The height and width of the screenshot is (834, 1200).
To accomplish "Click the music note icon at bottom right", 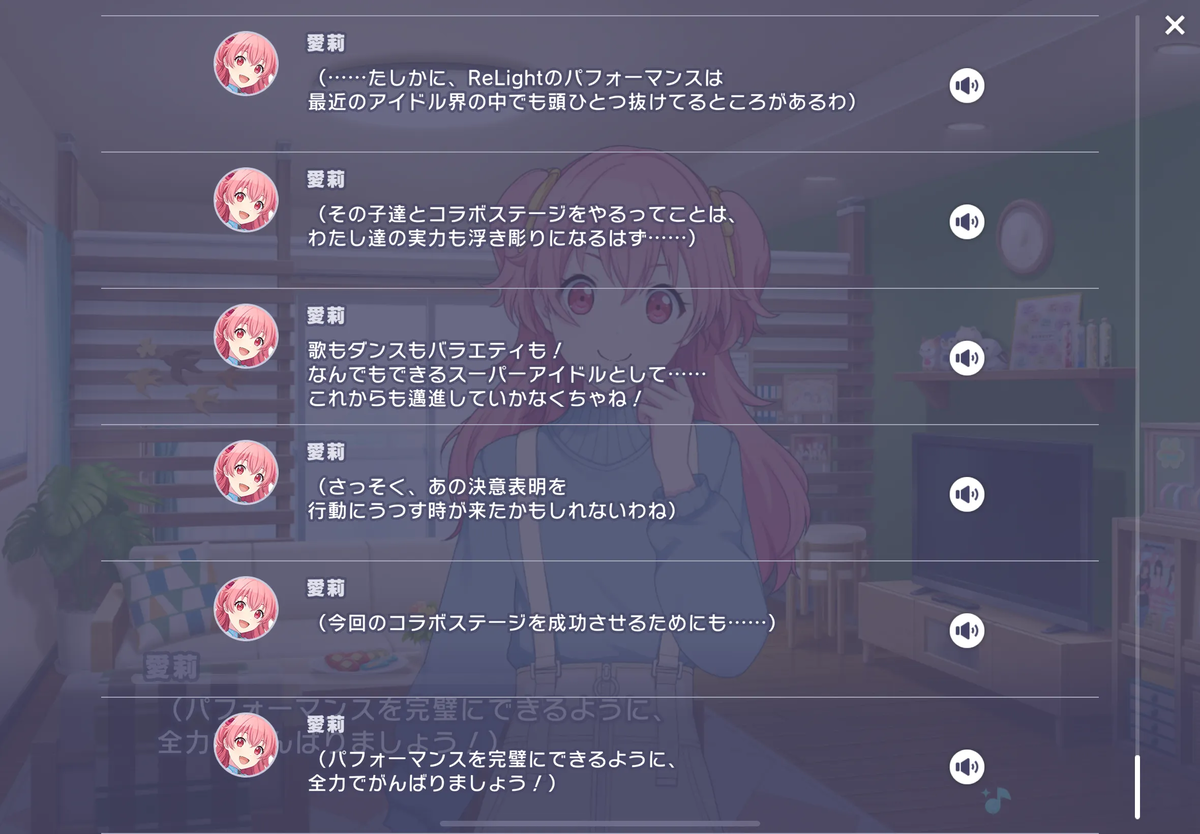I will click(996, 798).
